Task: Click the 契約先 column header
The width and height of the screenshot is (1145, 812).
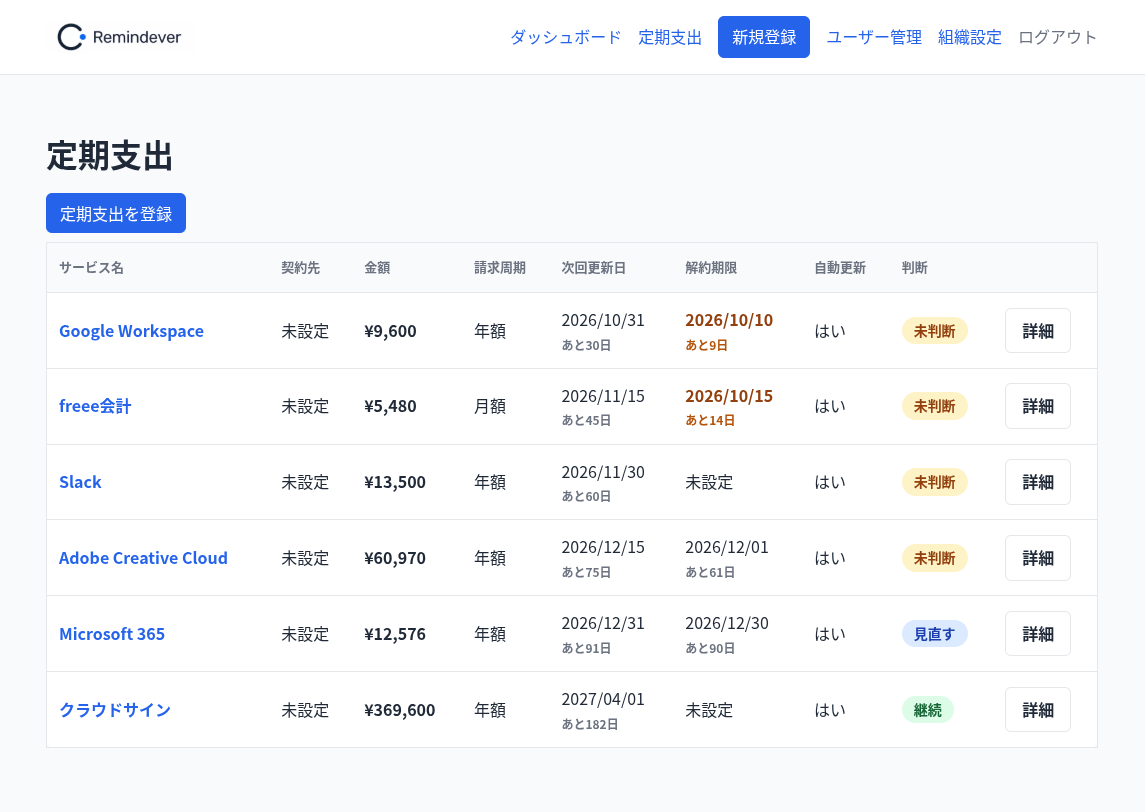Action: coord(301,268)
